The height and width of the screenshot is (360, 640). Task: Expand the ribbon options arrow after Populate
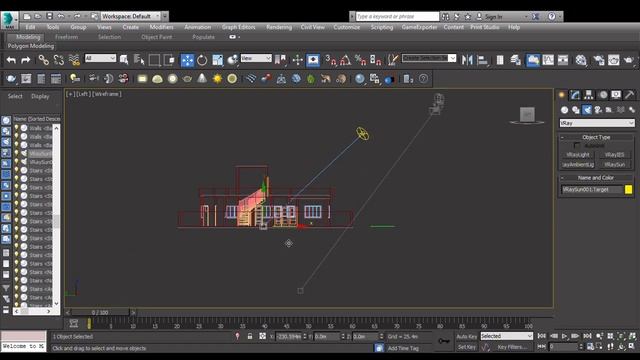234,37
